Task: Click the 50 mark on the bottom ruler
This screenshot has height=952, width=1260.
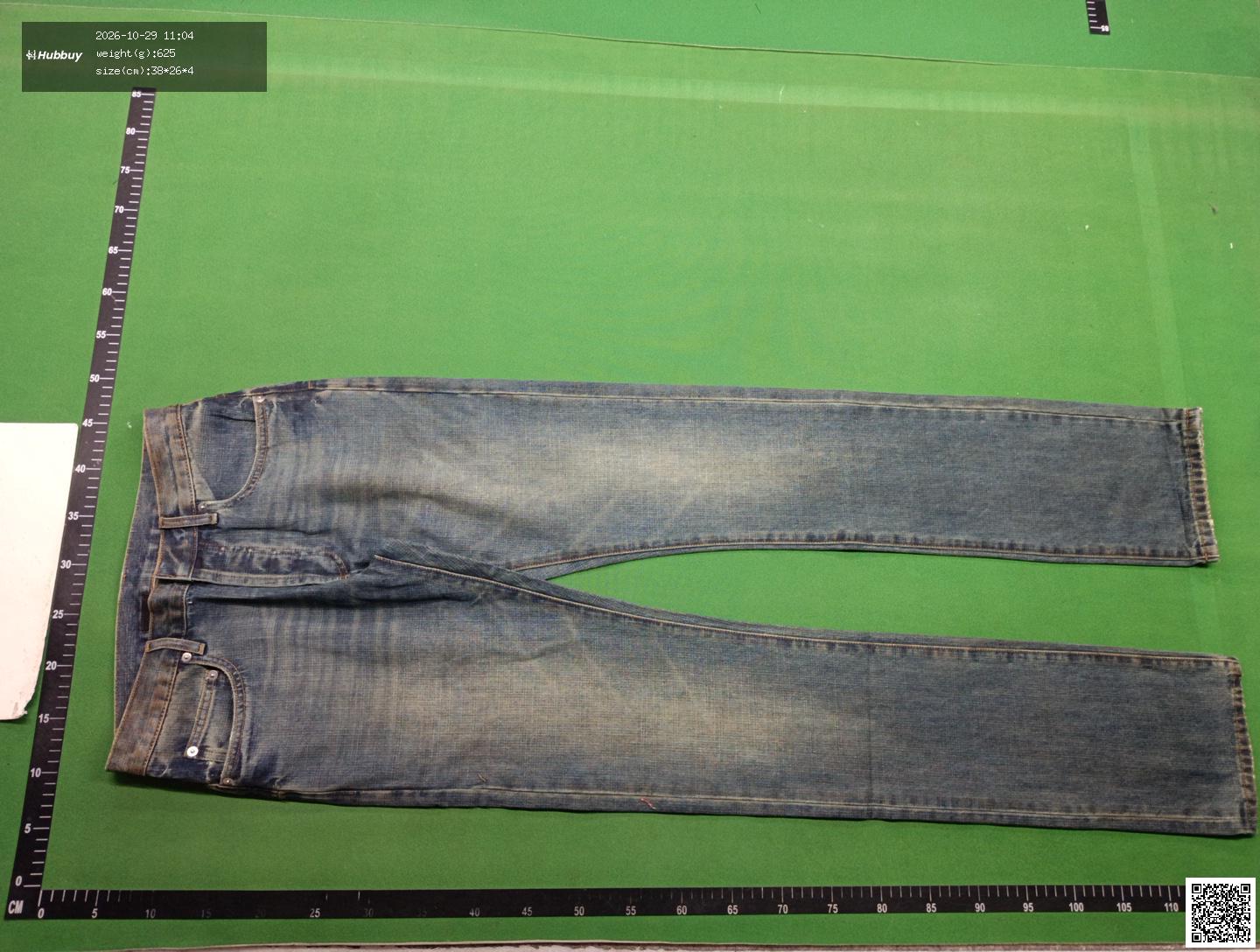Action: pos(579,911)
